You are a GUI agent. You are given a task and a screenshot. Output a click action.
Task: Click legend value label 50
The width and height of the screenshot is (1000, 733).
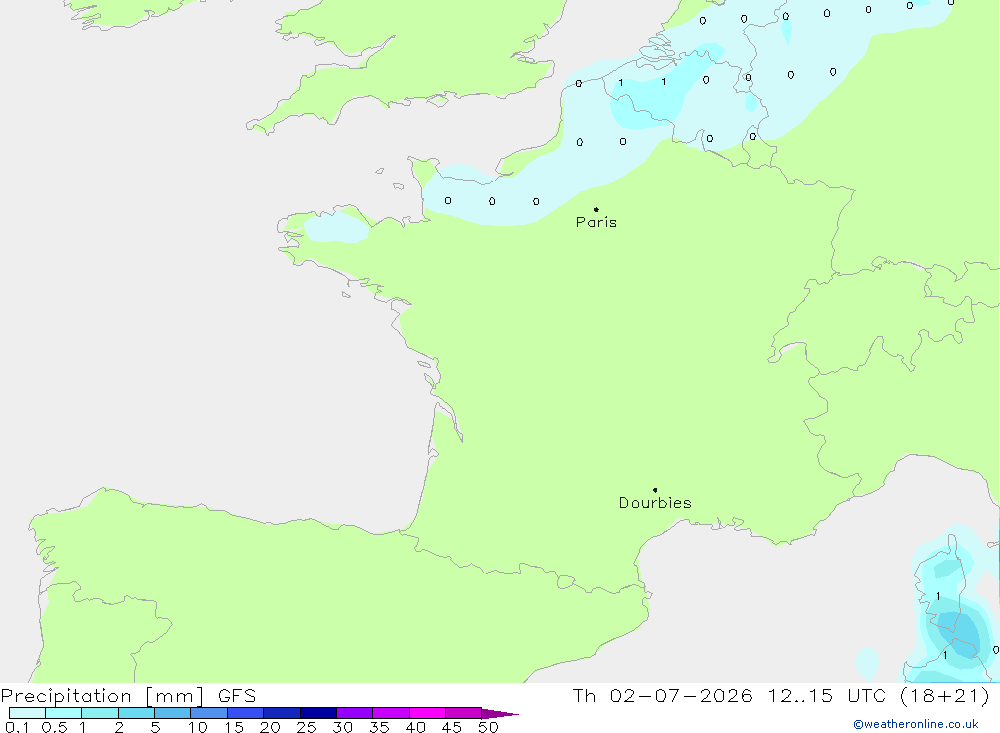pyautogui.click(x=489, y=727)
